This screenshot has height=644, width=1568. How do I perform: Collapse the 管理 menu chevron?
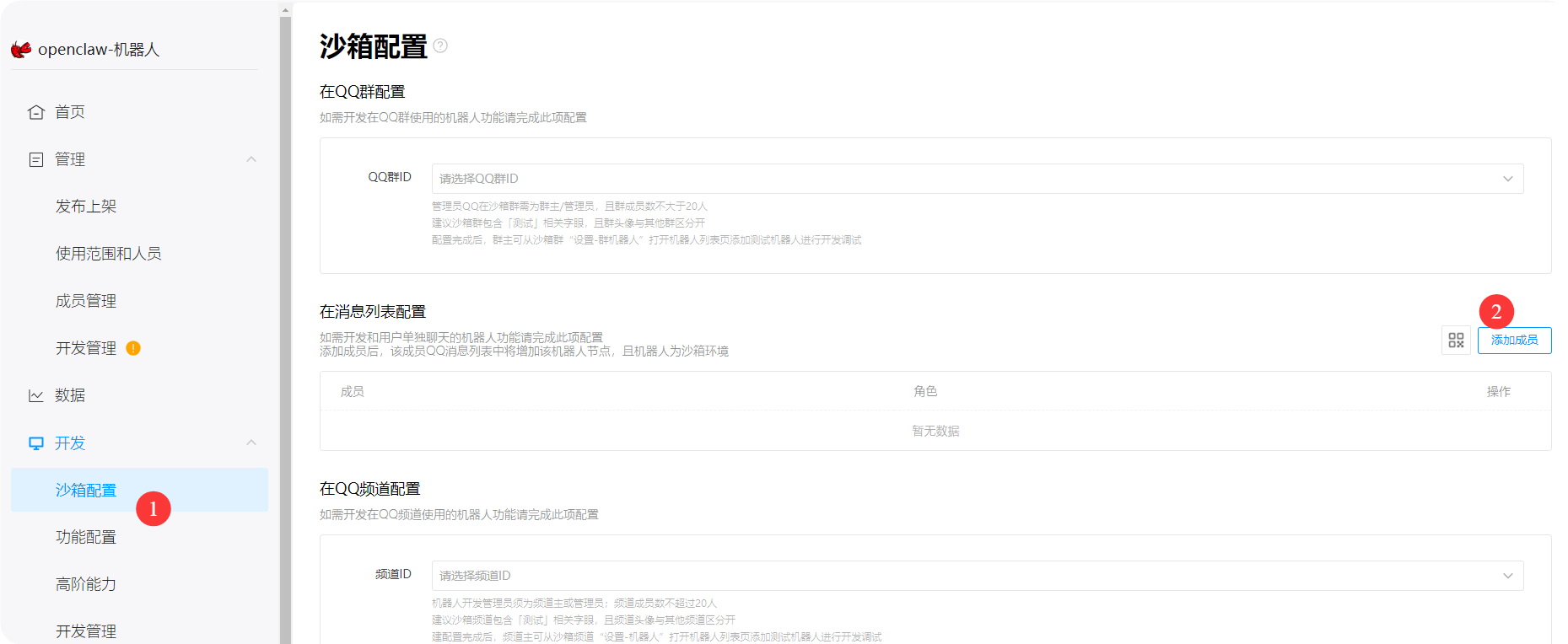251,159
